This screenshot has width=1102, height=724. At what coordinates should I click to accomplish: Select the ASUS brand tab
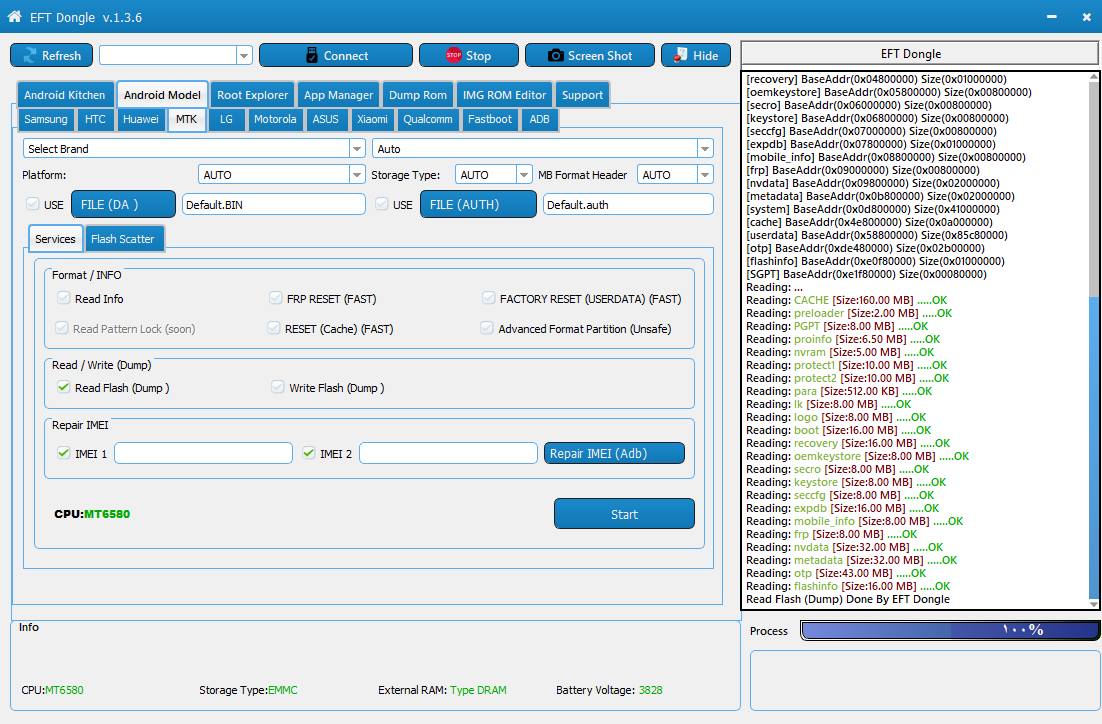[325, 119]
